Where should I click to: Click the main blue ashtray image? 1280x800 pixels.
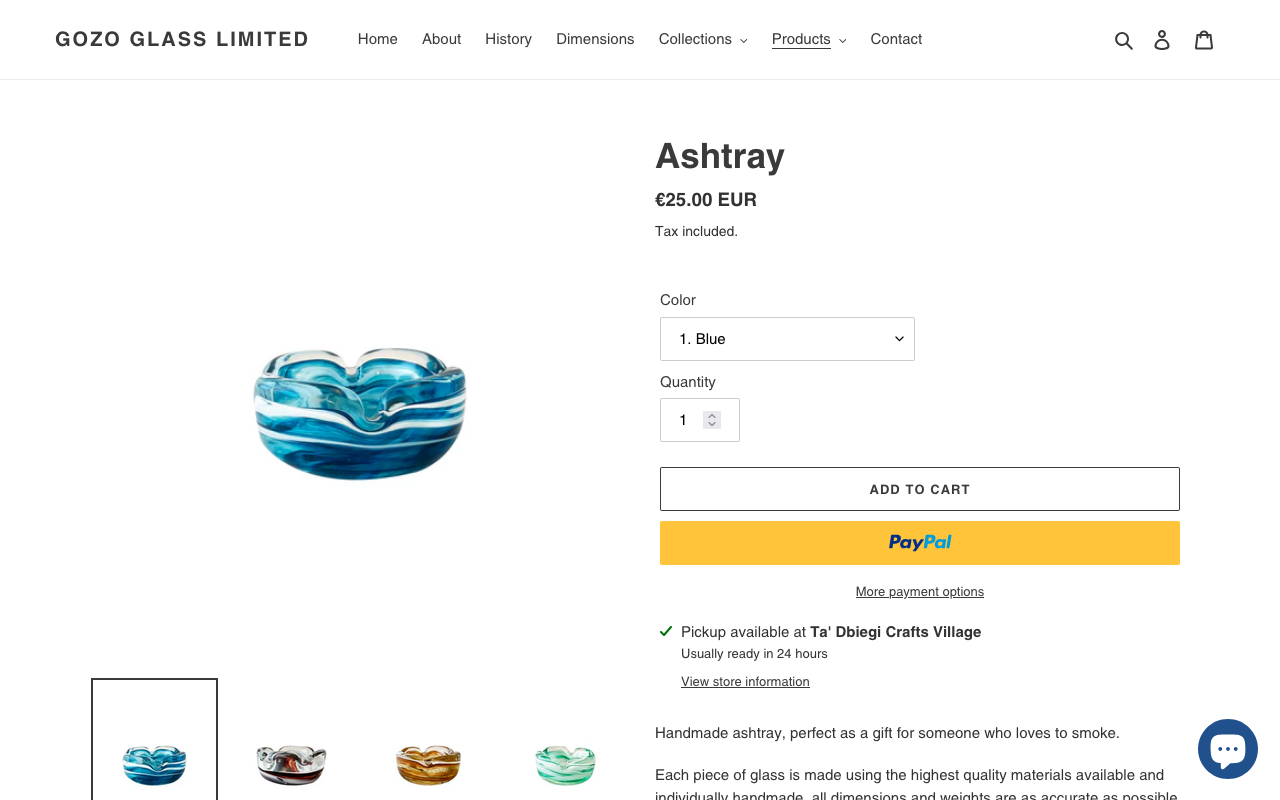pos(360,413)
